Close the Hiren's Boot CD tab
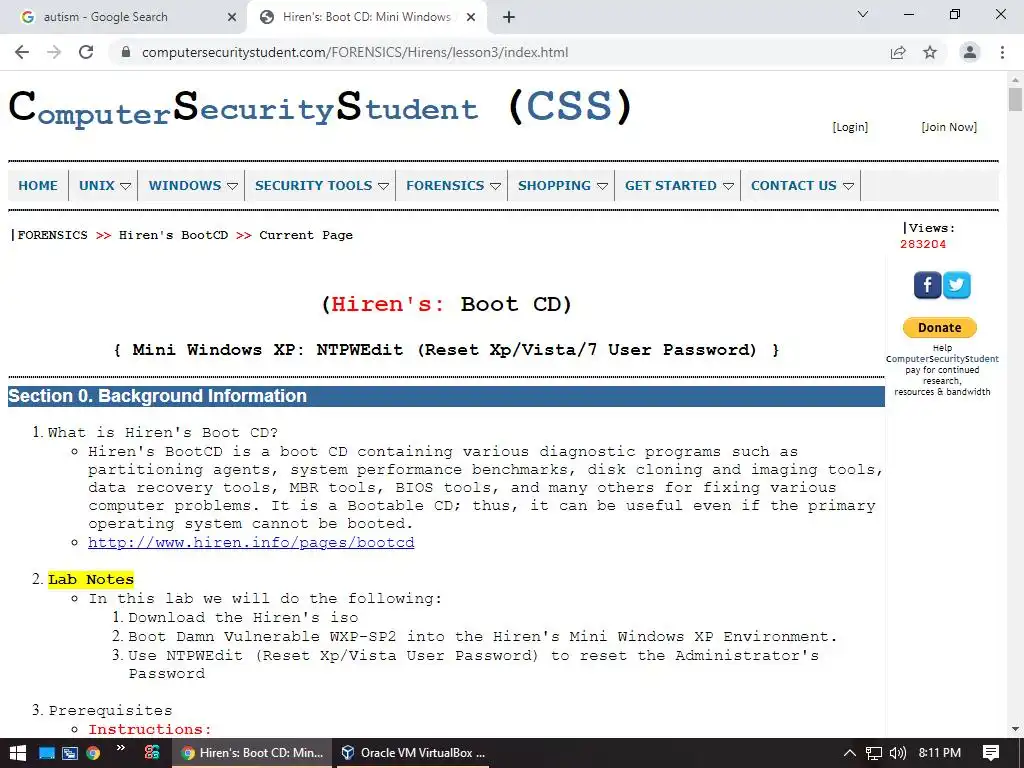This screenshot has height=768, width=1024. pyautogui.click(x=471, y=17)
